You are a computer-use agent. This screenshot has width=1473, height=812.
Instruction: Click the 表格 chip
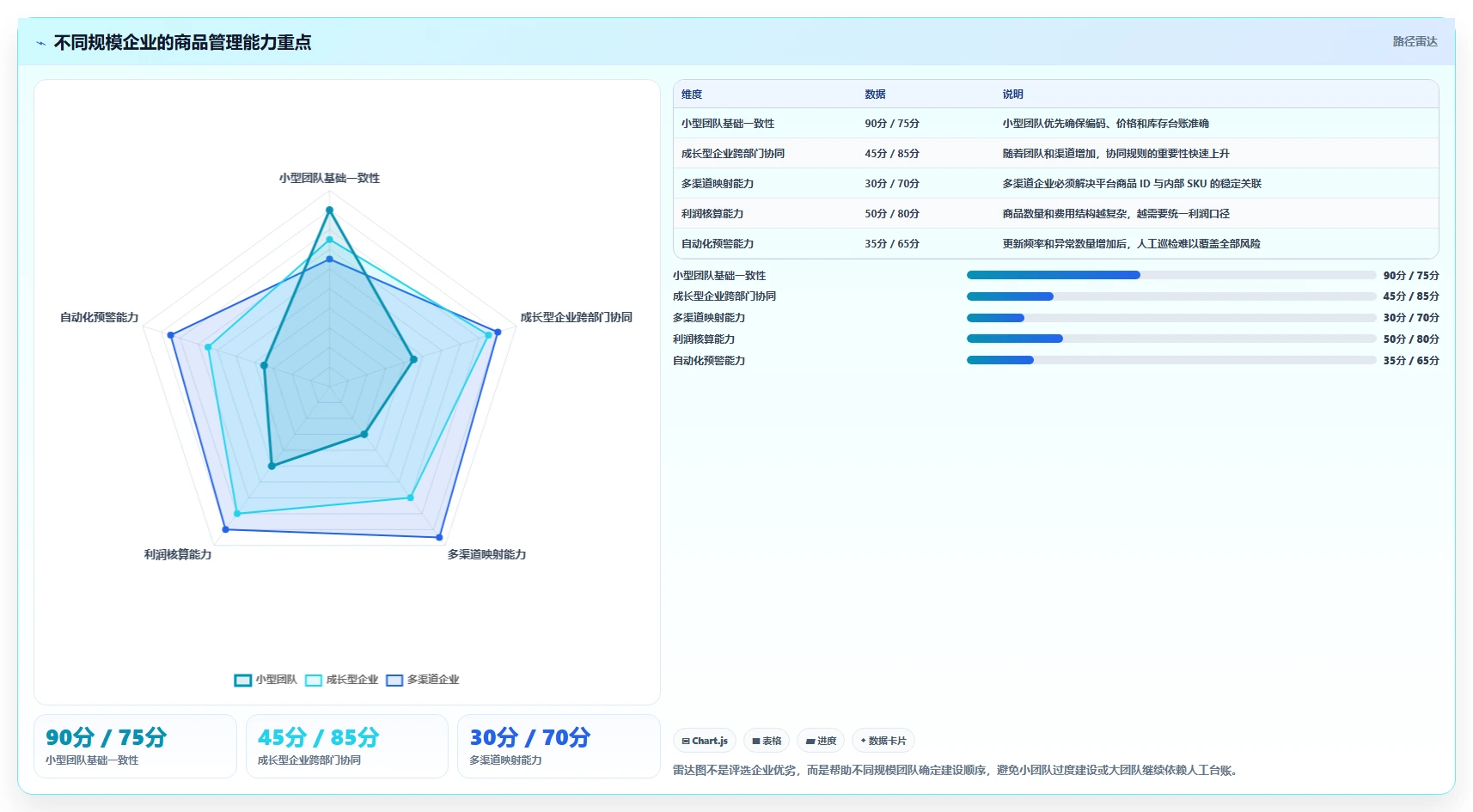coord(767,741)
